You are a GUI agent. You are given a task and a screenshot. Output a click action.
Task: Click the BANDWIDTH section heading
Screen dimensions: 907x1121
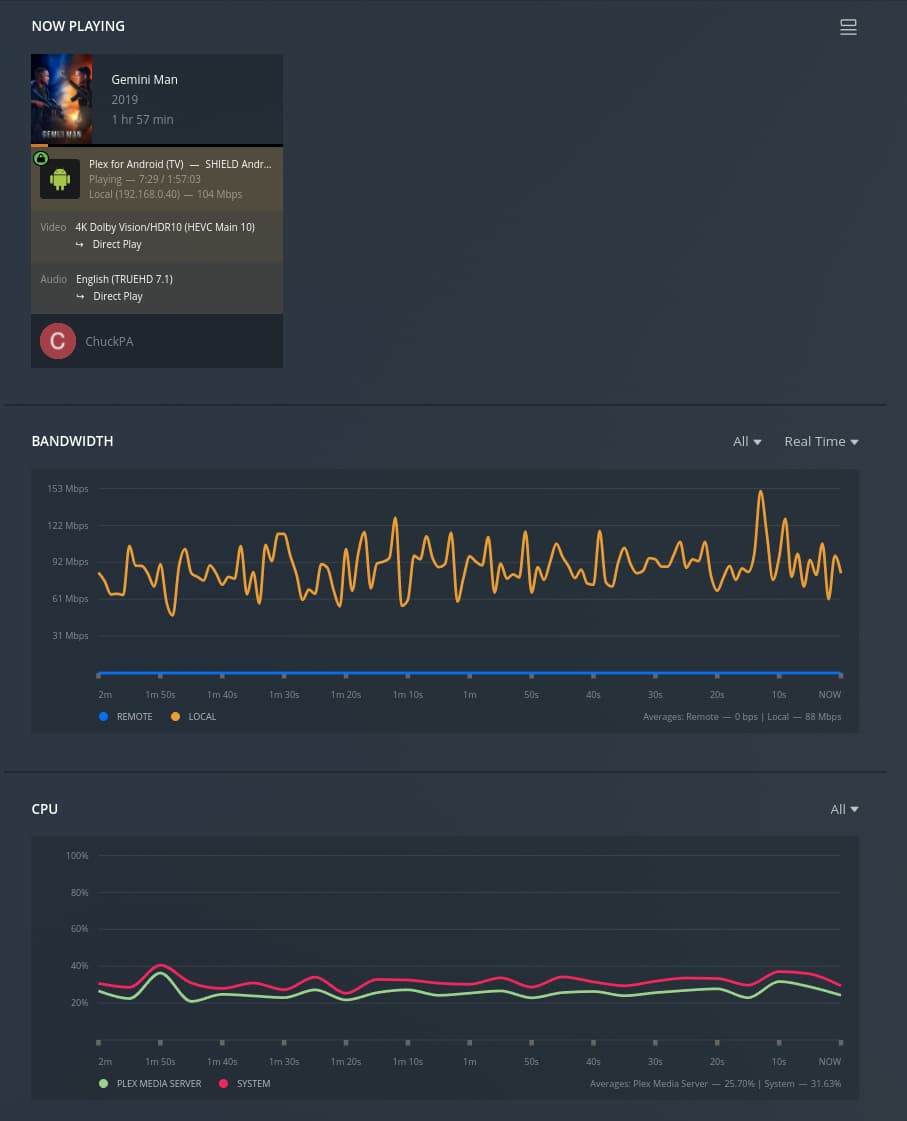tap(72, 441)
